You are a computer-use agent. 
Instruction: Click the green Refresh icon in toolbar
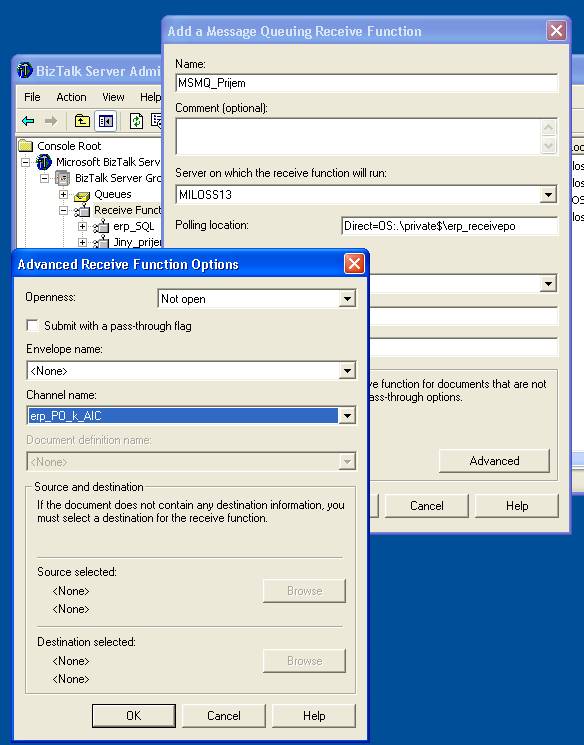(136, 121)
